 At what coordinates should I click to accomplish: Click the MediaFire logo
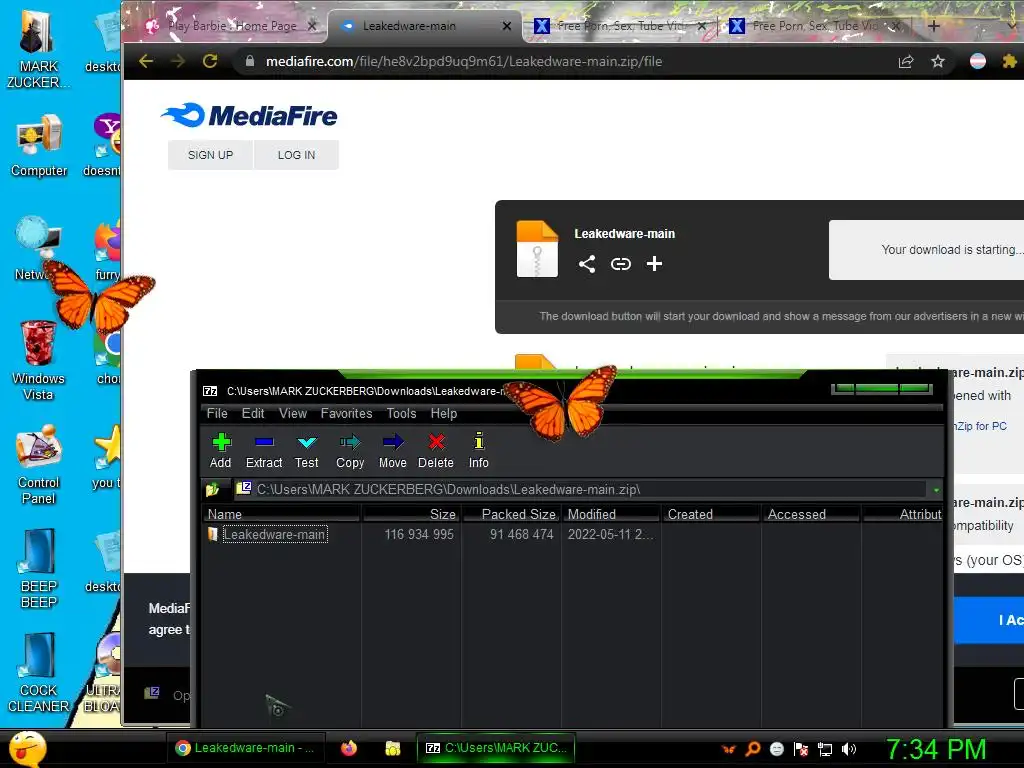point(249,116)
